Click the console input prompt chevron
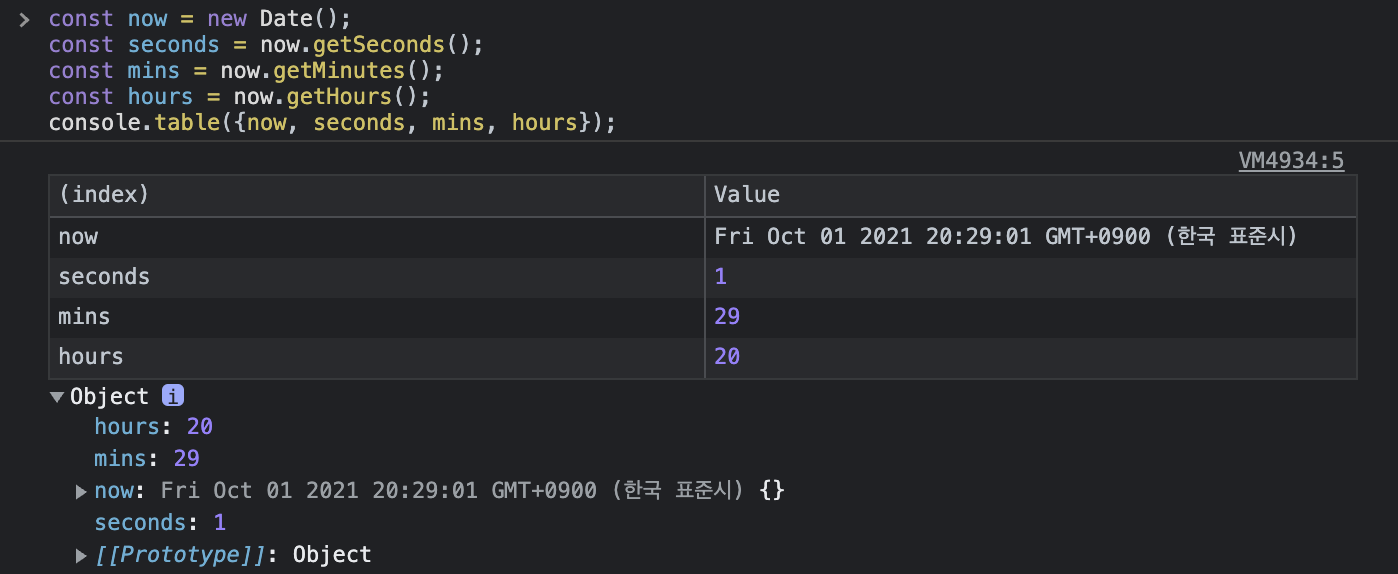Viewport: 1398px width, 574px height. [25, 19]
